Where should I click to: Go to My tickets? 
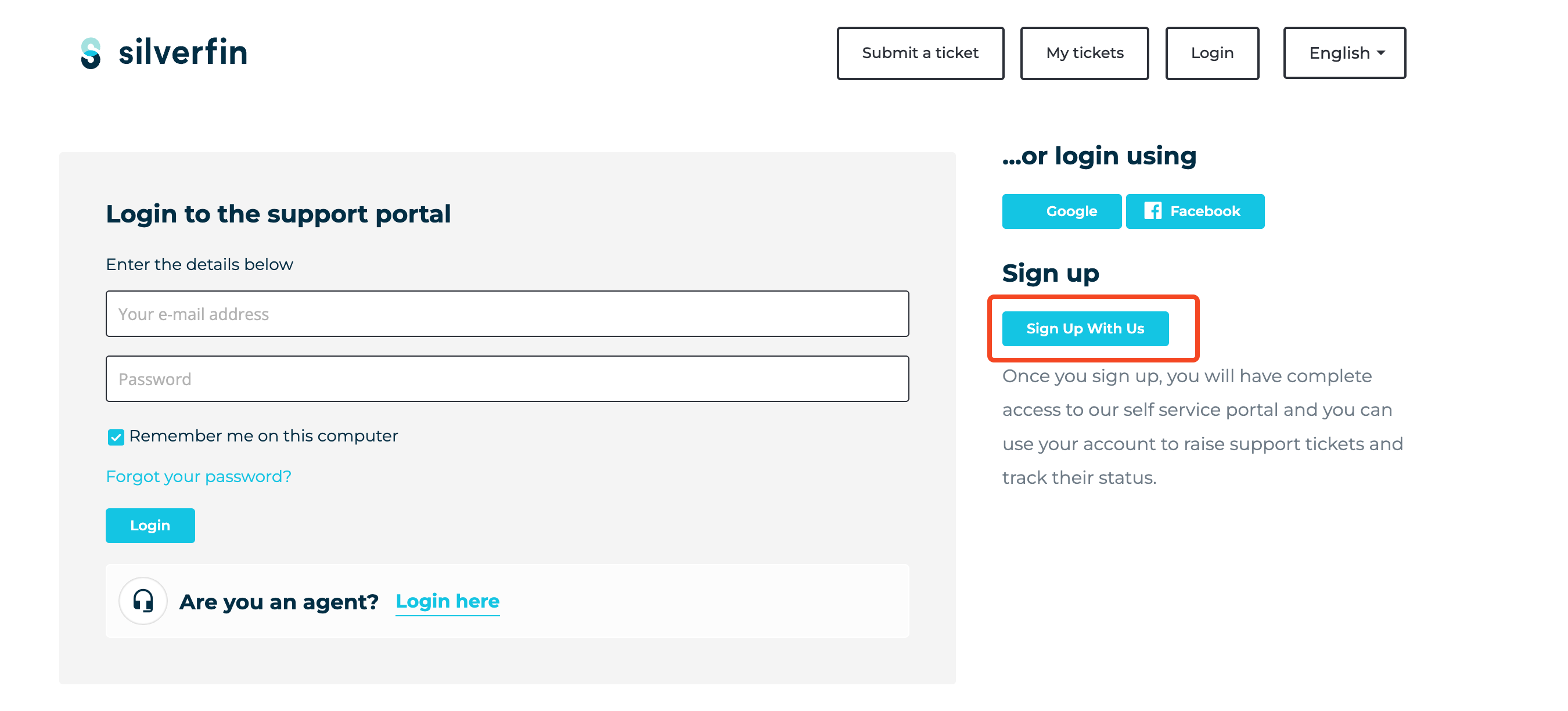(1084, 53)
